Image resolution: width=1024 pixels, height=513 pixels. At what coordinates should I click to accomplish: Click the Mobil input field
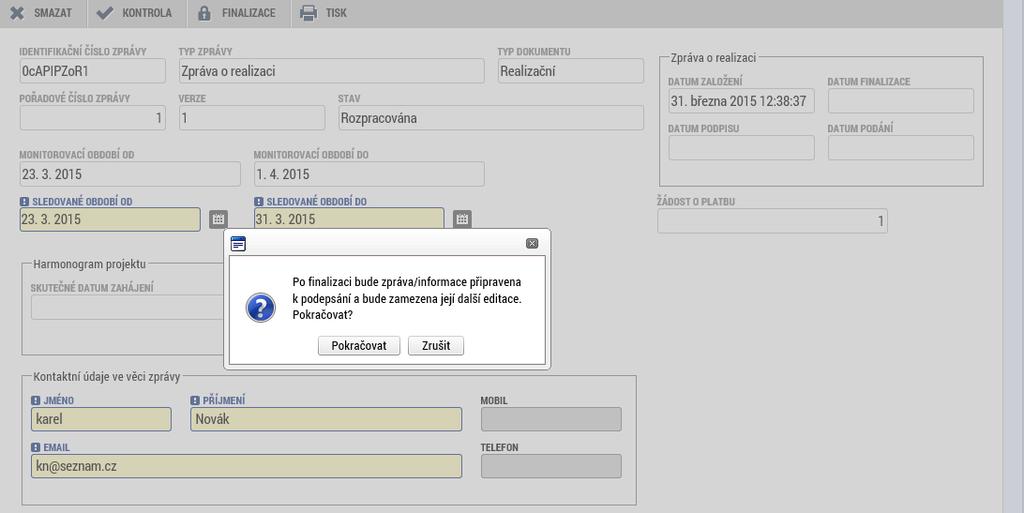click(x=551, y=419)
